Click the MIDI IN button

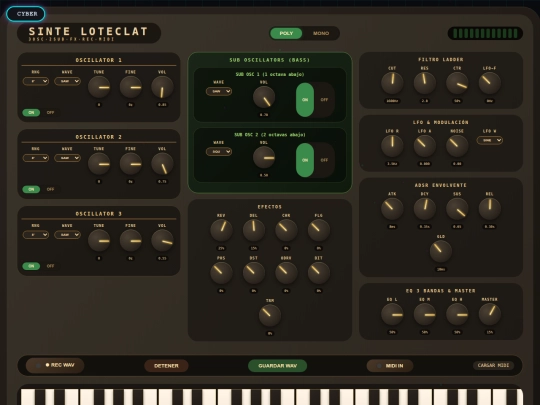390,366
